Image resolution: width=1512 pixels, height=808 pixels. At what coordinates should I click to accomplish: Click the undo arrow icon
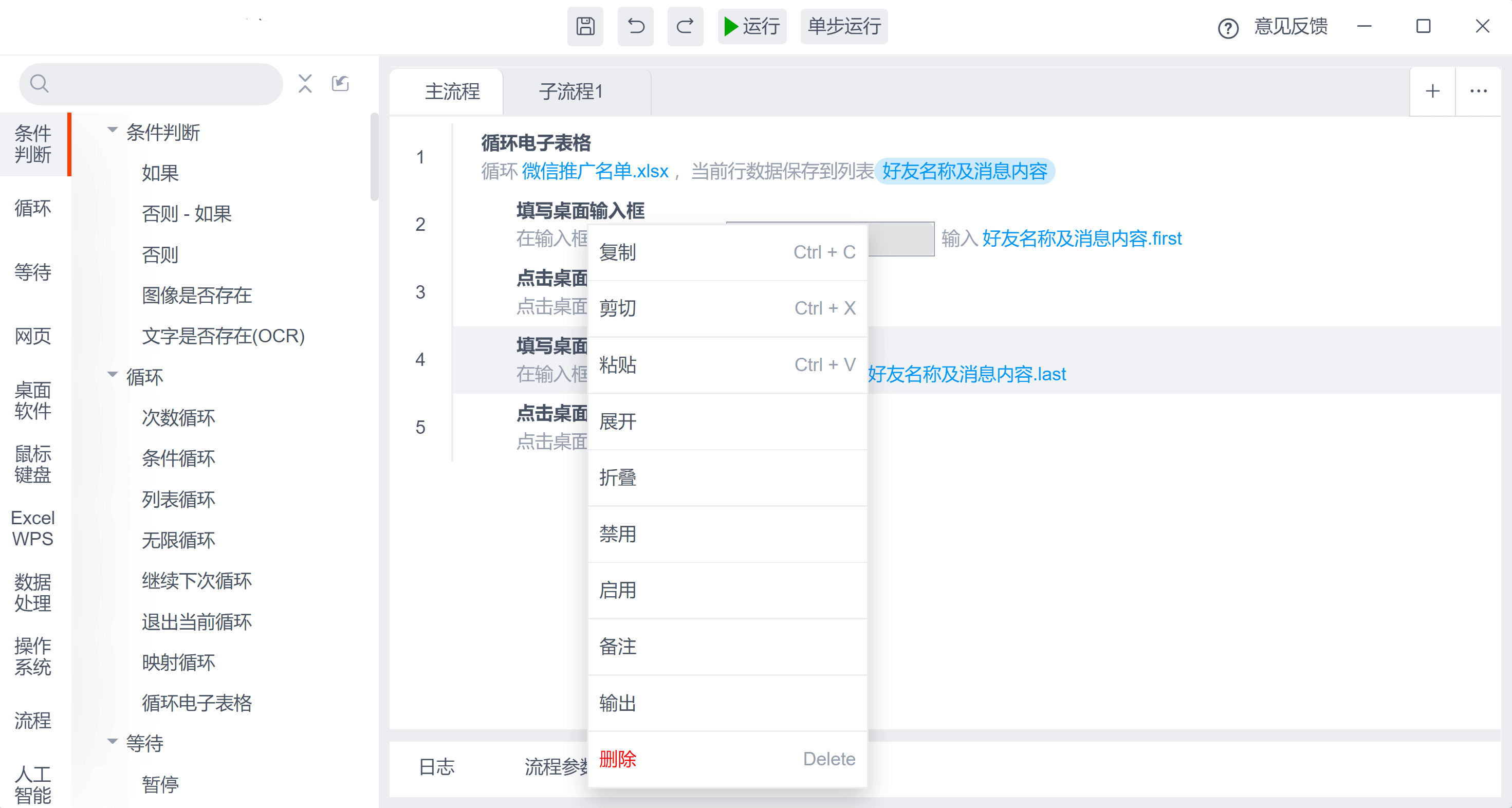coord(635,26)
